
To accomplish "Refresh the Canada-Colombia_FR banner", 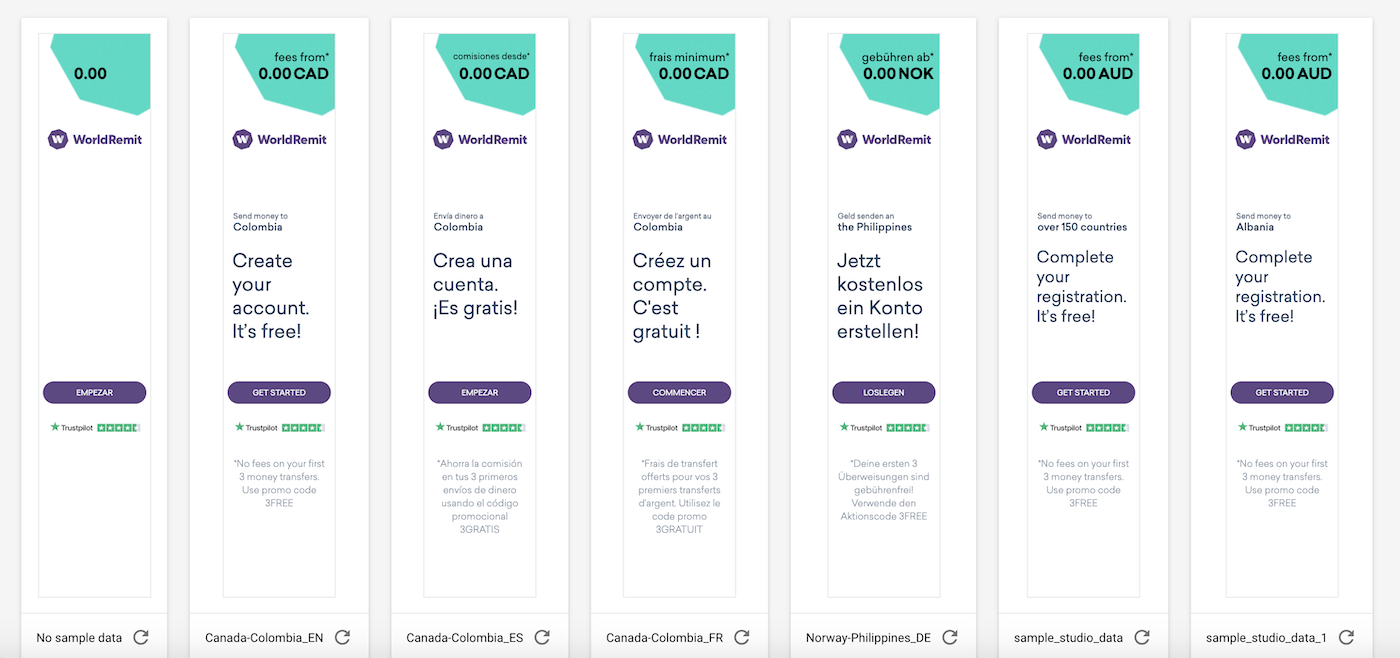I will (742, 637).
